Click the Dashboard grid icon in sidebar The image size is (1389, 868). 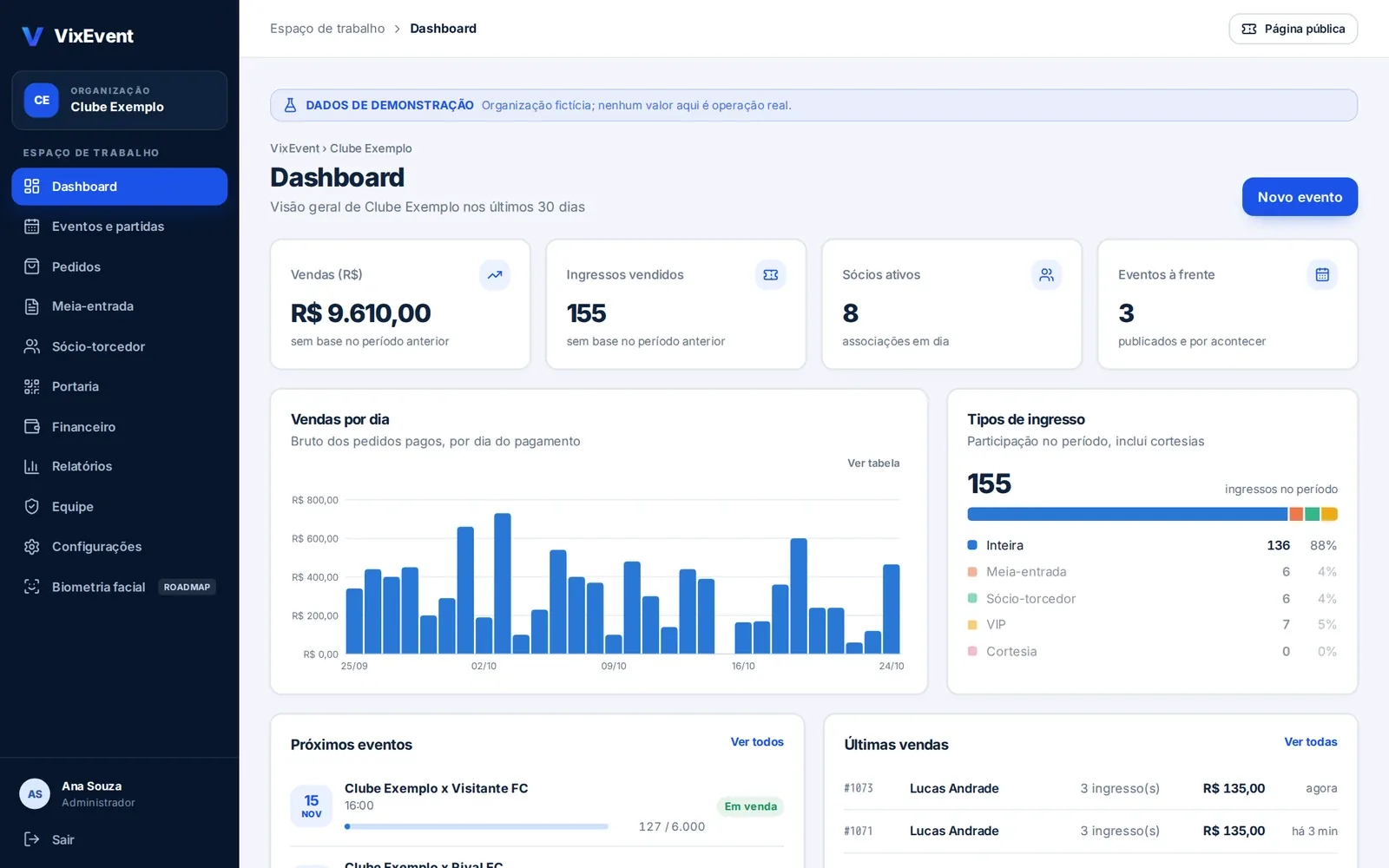pos(32,187)
